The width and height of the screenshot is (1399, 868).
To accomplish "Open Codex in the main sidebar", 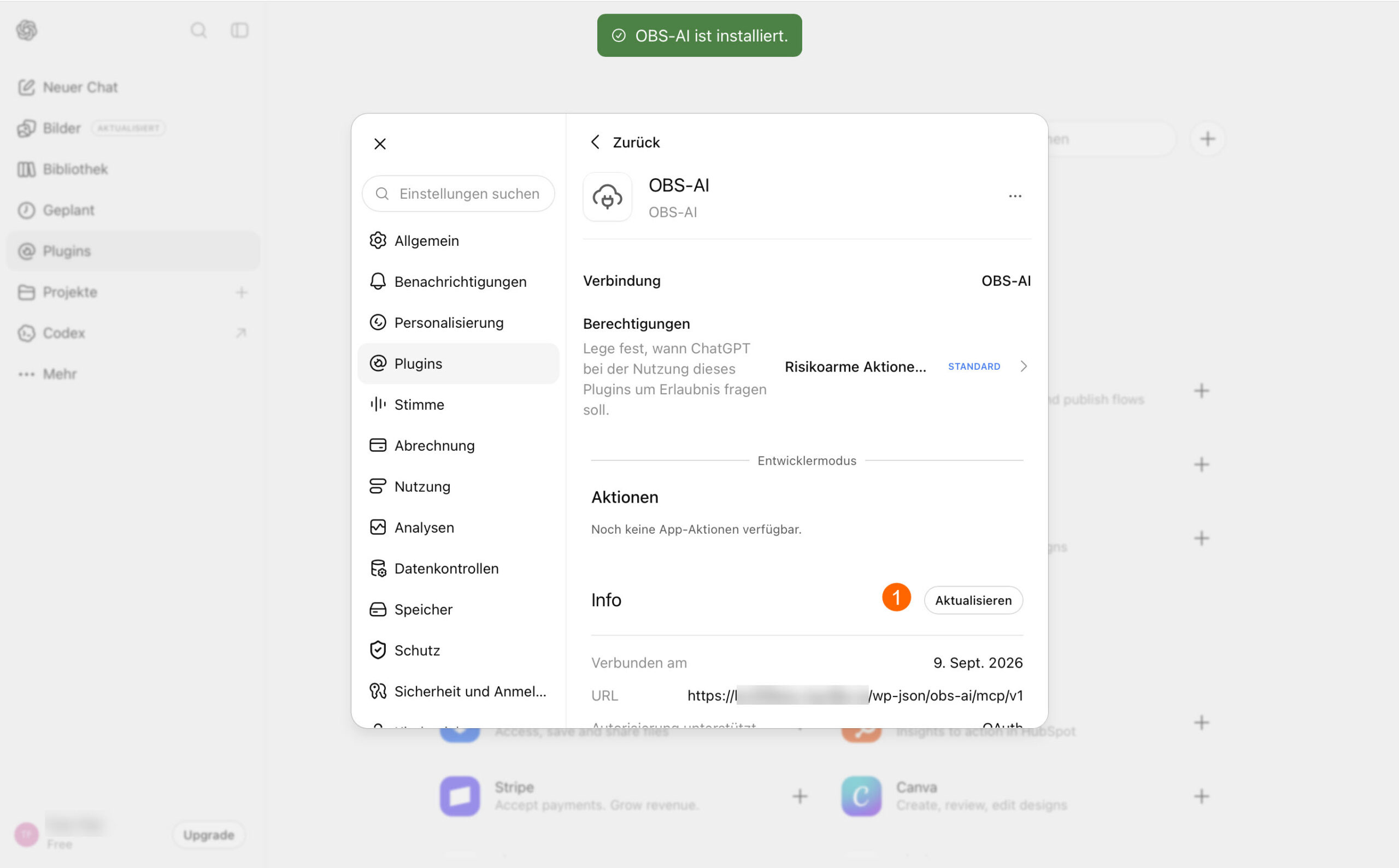I will pyautogui.click(x=132, y=333).
